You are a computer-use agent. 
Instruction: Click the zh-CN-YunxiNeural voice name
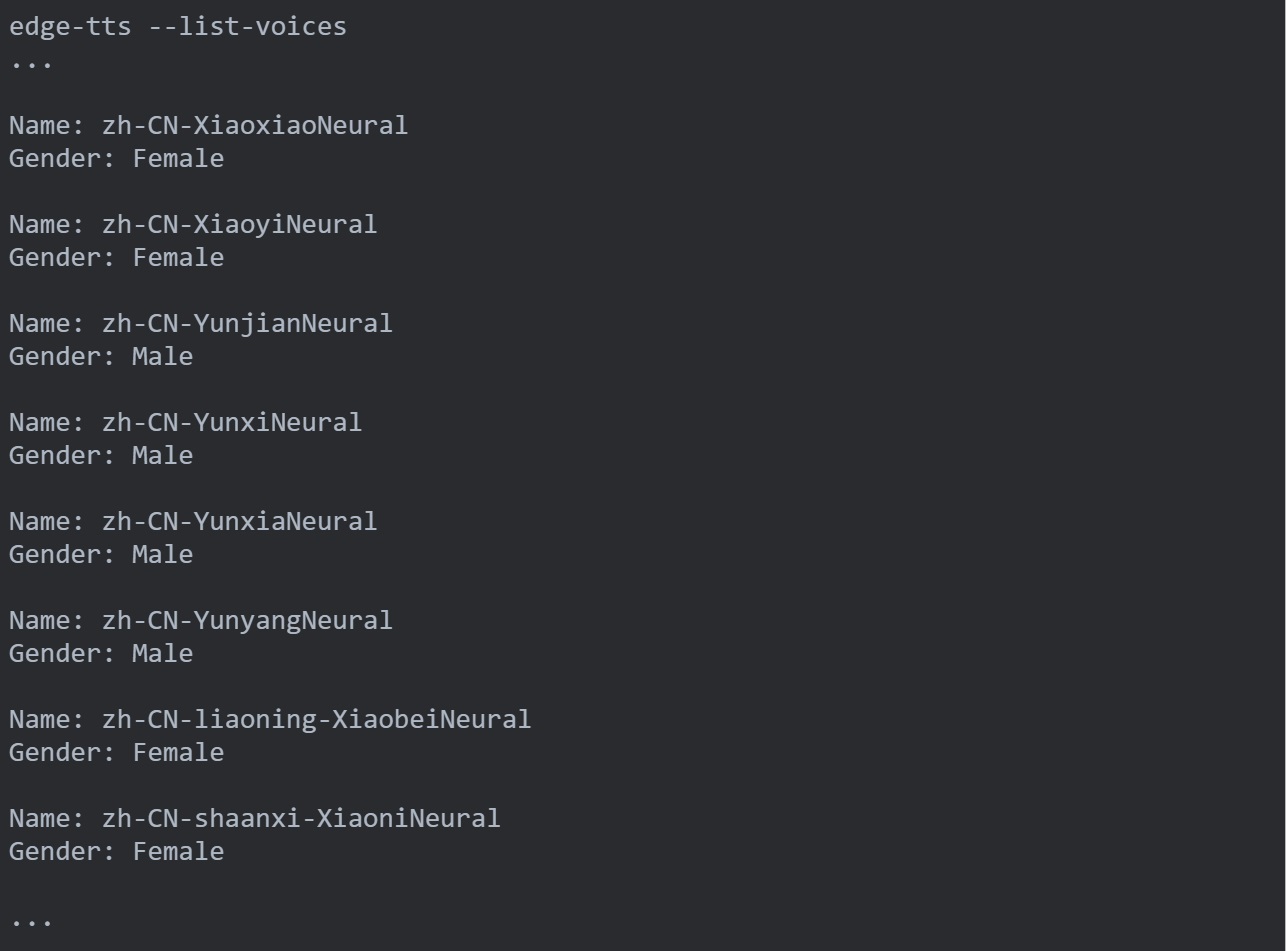(232, 423)
